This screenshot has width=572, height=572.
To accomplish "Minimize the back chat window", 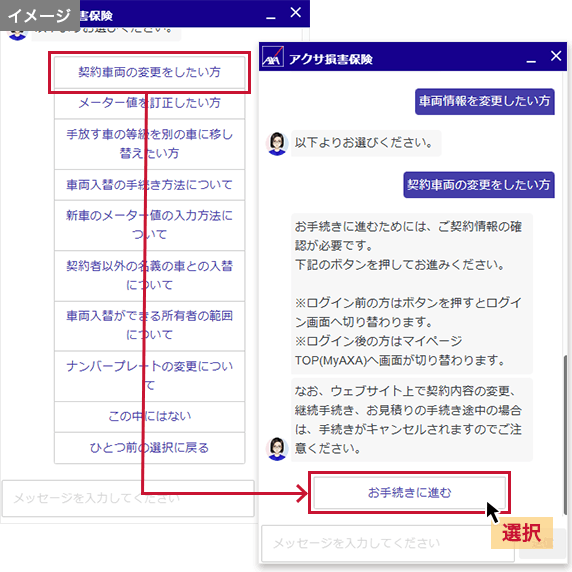I will (x=271, y=17).
